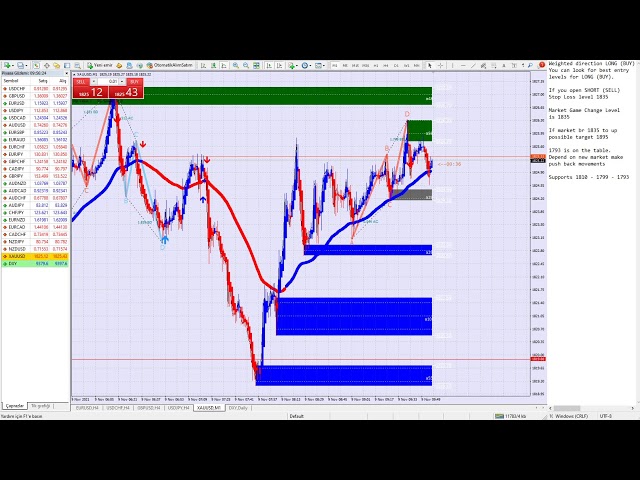This screenshot has height=480, width=640.
Task: Open the USDJPY,H4 chart tab
Action: 178,408
